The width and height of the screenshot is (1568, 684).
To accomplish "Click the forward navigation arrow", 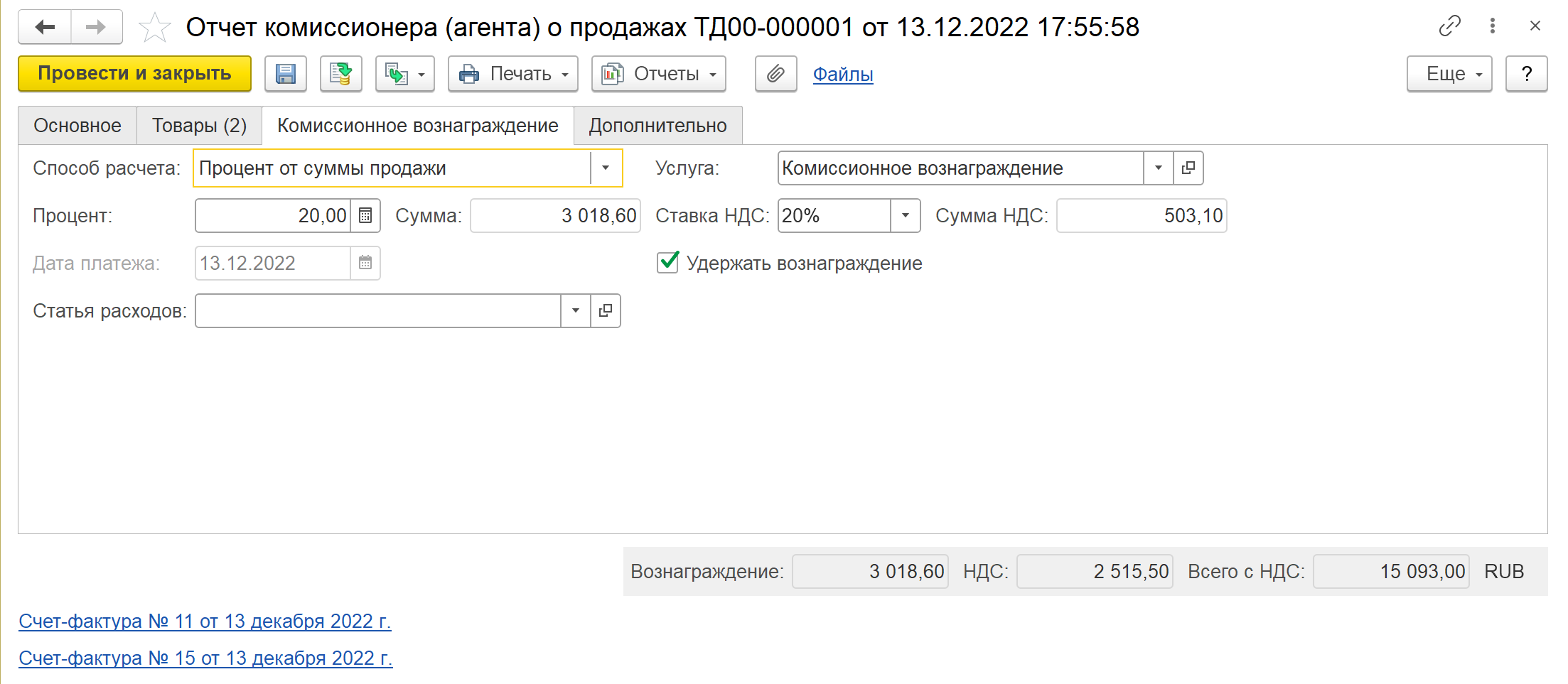I will tap(95, 28).
